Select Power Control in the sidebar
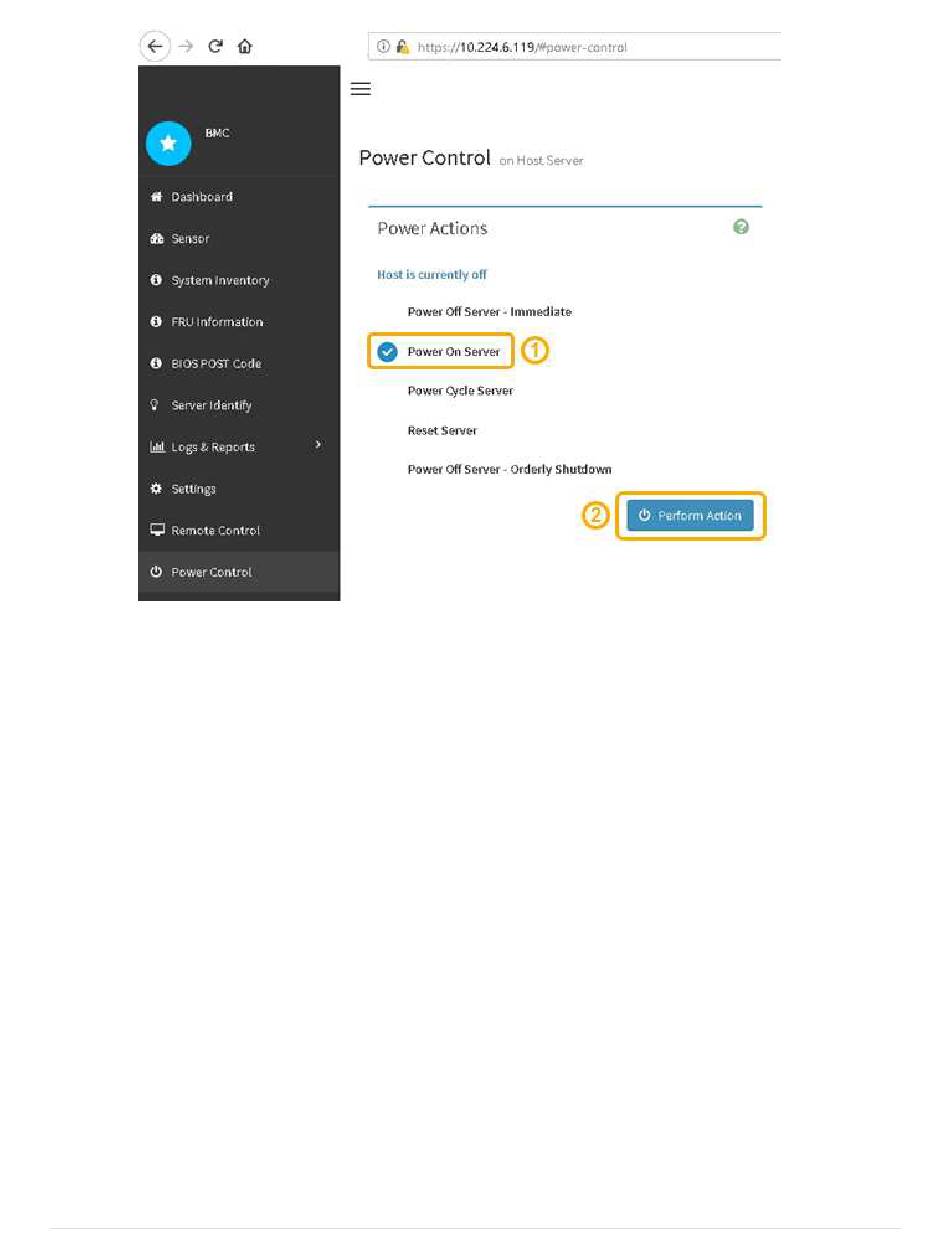This screenshot has width=950, height=1248. (x=239, y=573)
